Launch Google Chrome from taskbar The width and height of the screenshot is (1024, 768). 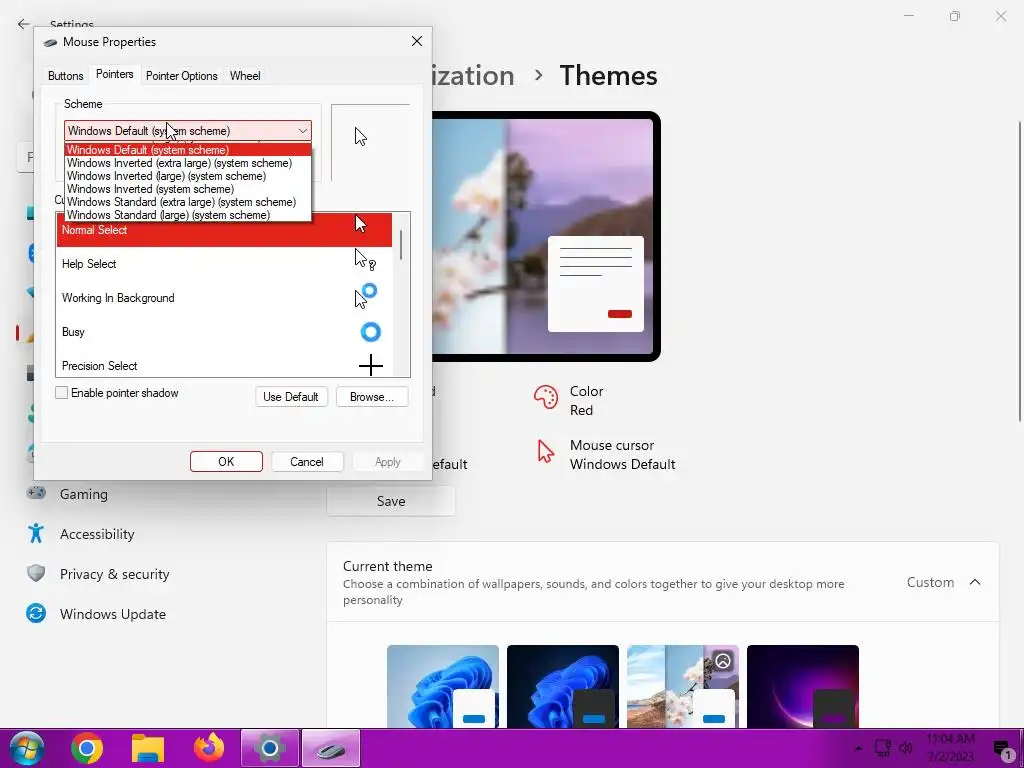coord(87,748)
